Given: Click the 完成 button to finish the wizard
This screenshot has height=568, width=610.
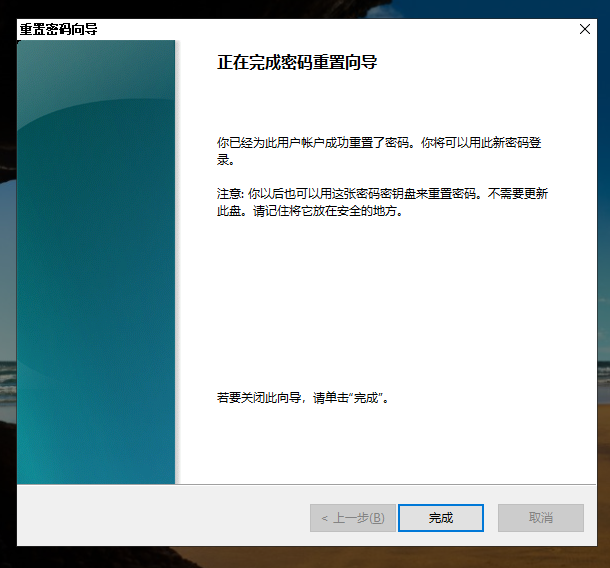Looking at the screenshot, I should [441, 518].
